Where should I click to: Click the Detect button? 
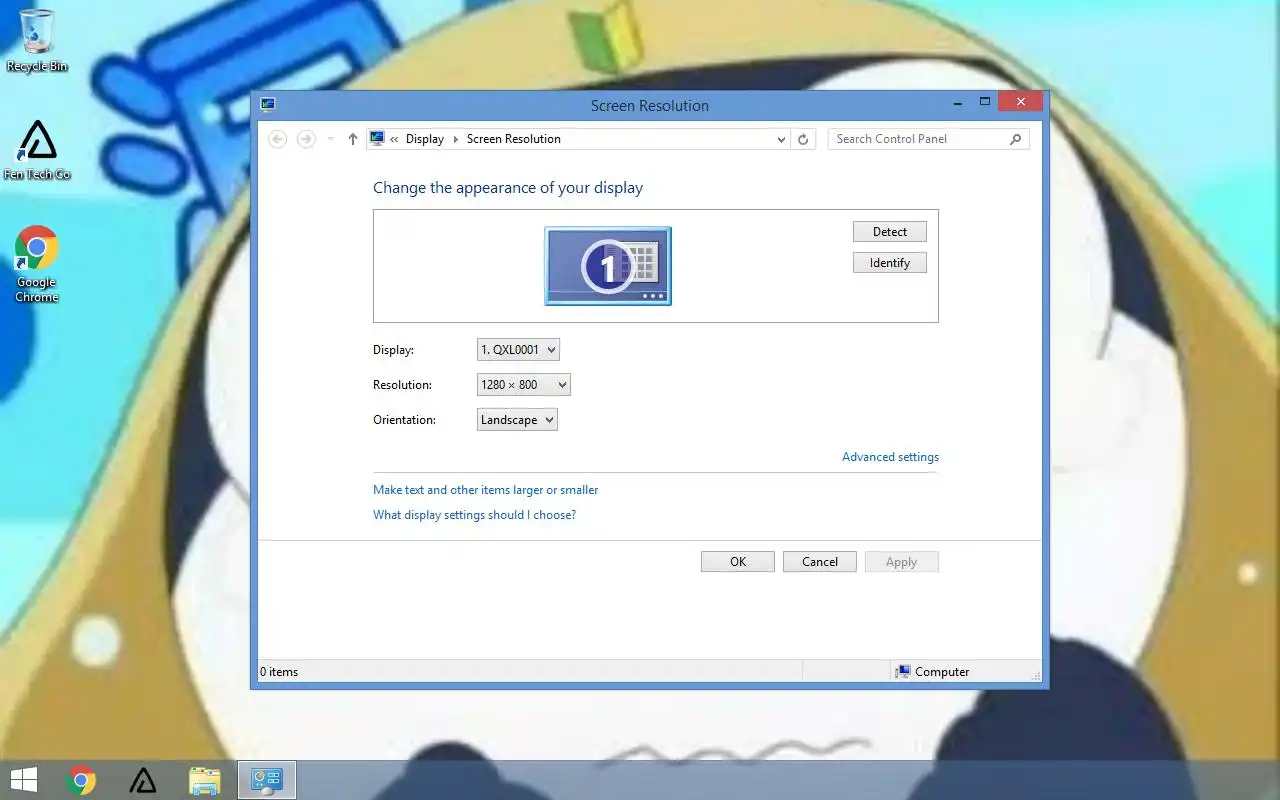890,232
